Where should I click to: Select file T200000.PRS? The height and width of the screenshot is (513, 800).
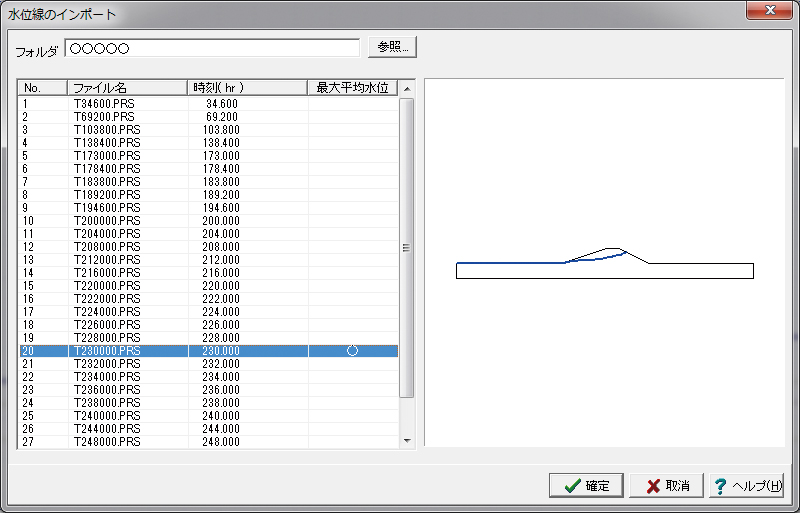click(x=107, y=221)
